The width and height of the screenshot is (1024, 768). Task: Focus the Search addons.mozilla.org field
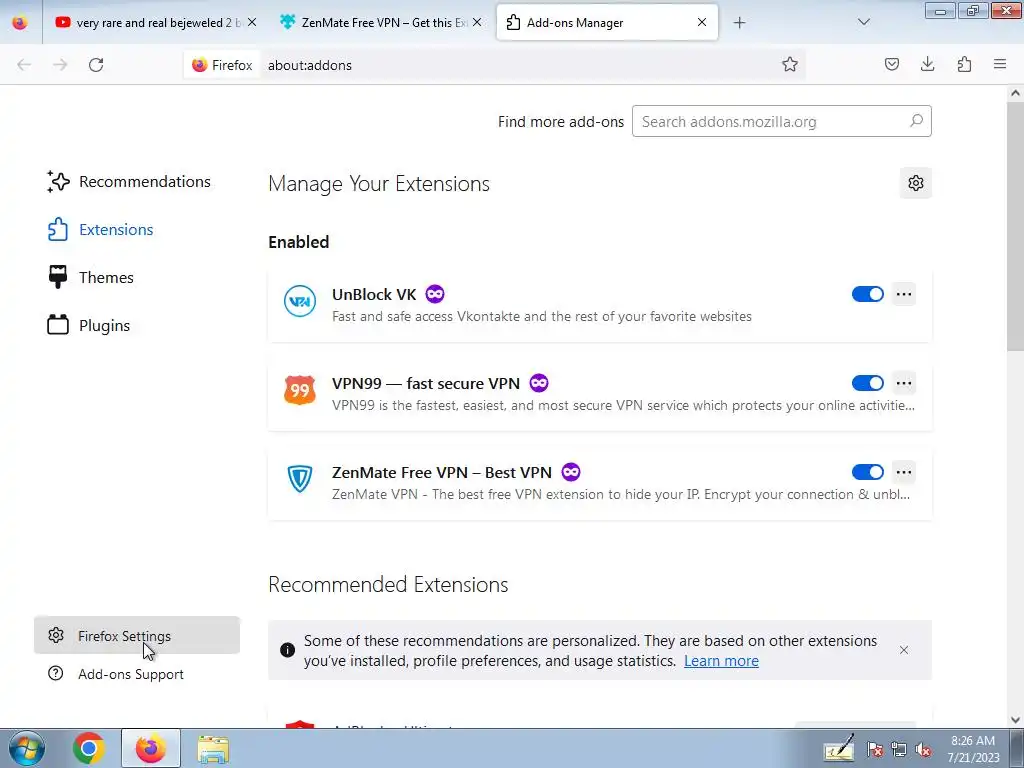click(782, 121)
